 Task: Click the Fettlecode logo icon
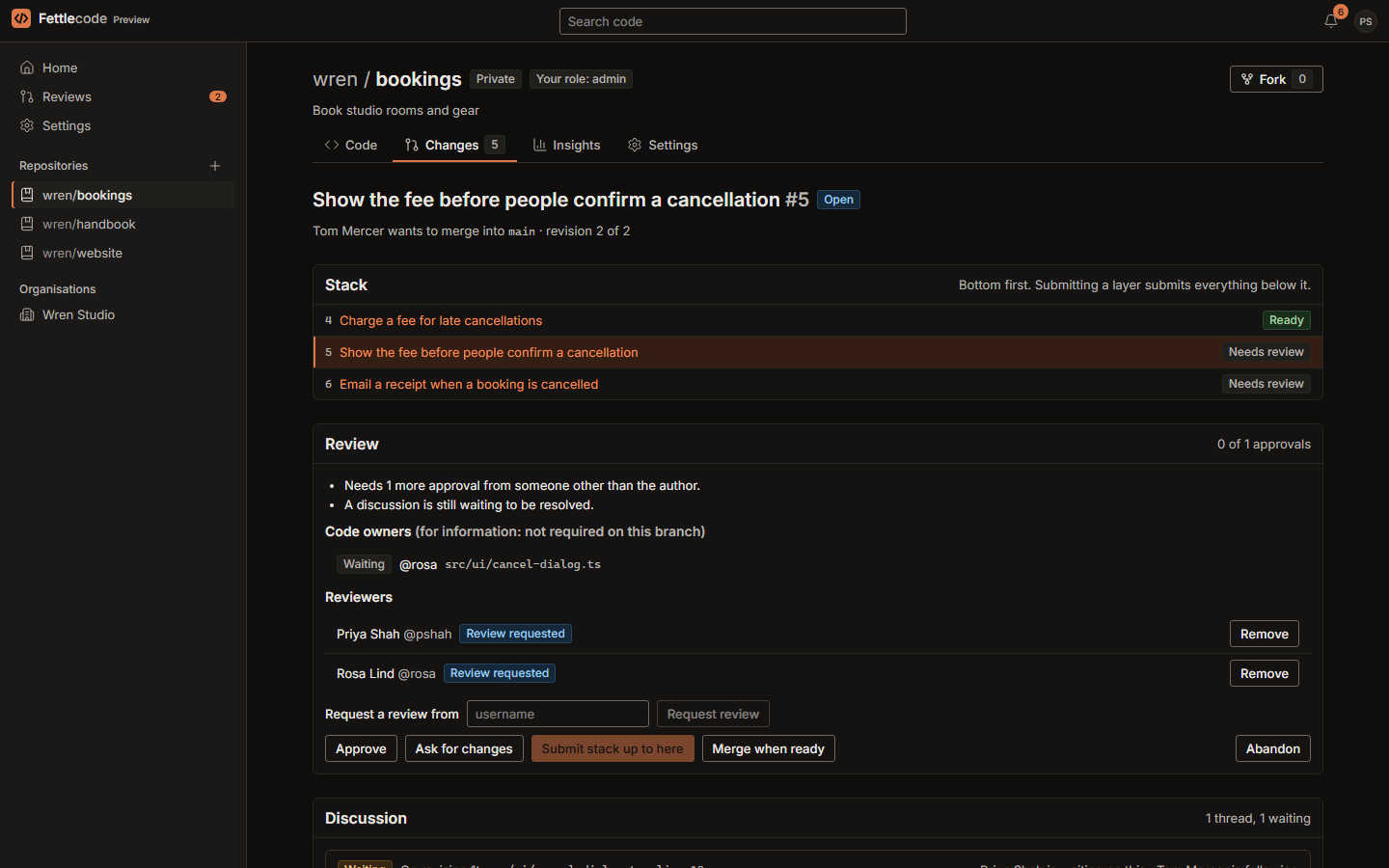21,18
